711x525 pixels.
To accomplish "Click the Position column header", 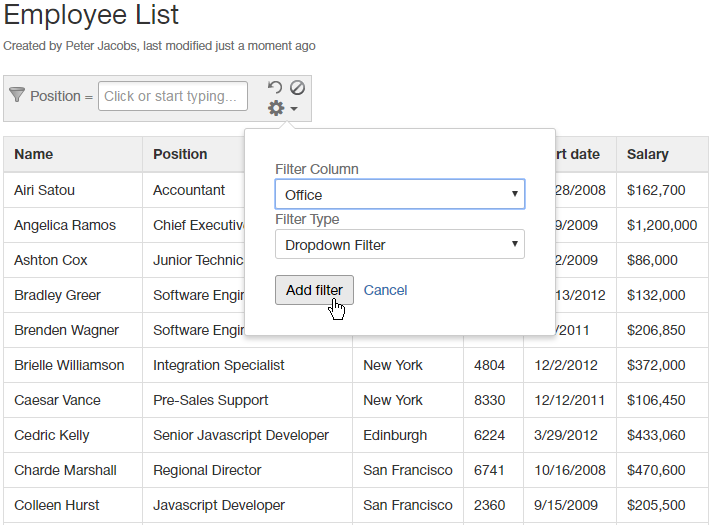I will coord(180,154).
